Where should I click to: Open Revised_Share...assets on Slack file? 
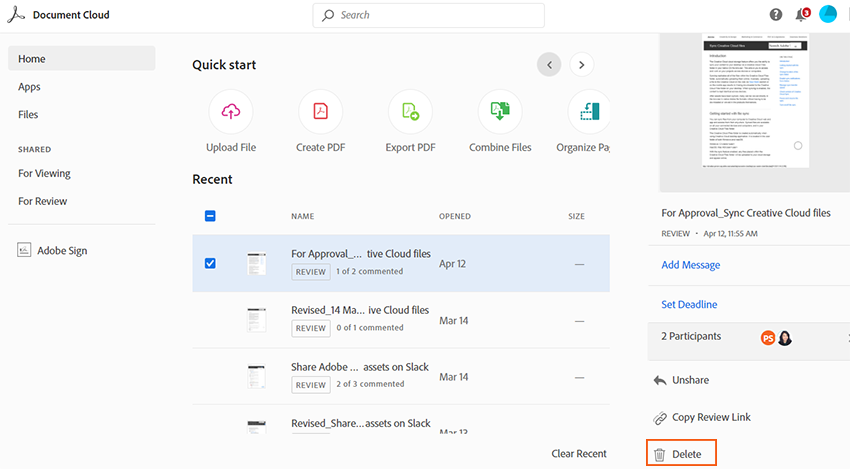point(360,423)
